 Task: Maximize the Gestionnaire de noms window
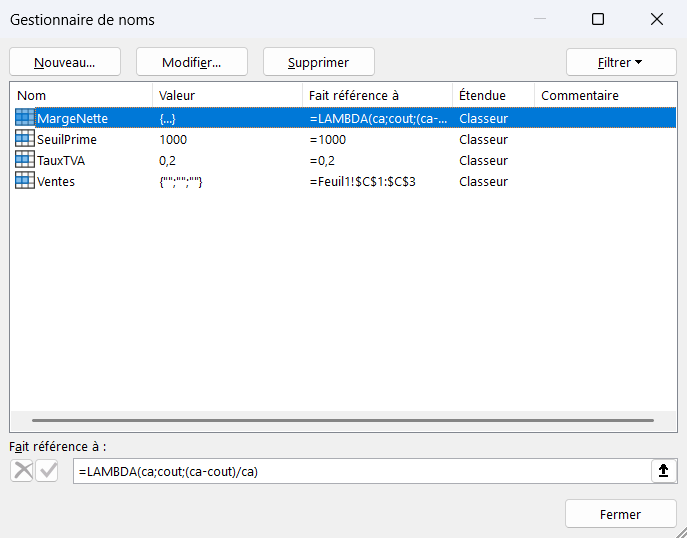[598, 19]
